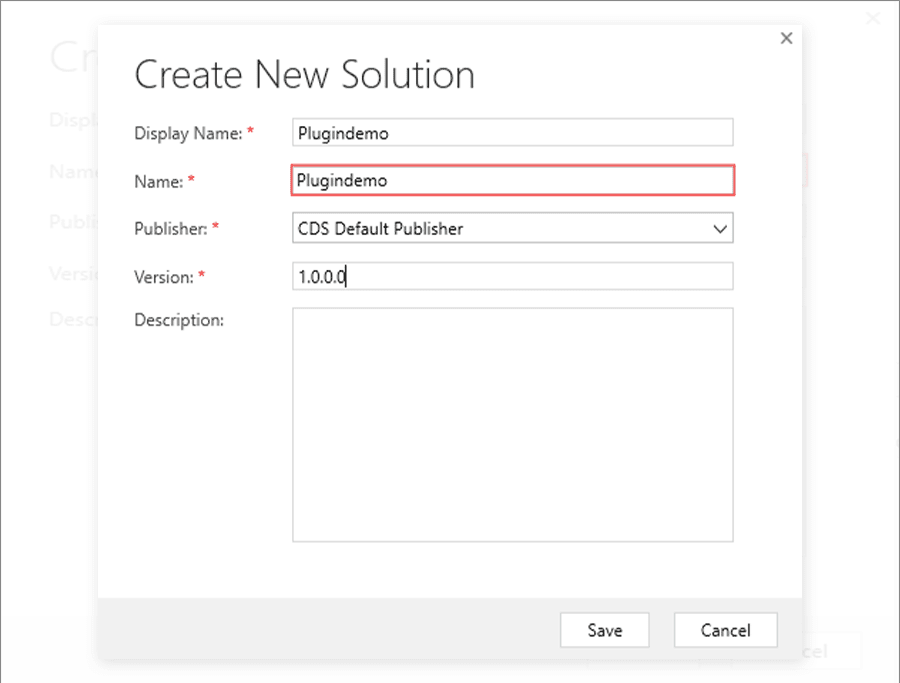Image resolution: width=900 pixels, height=683 pixels.
Task: Click the "Name:" field label
Action: 158,181
